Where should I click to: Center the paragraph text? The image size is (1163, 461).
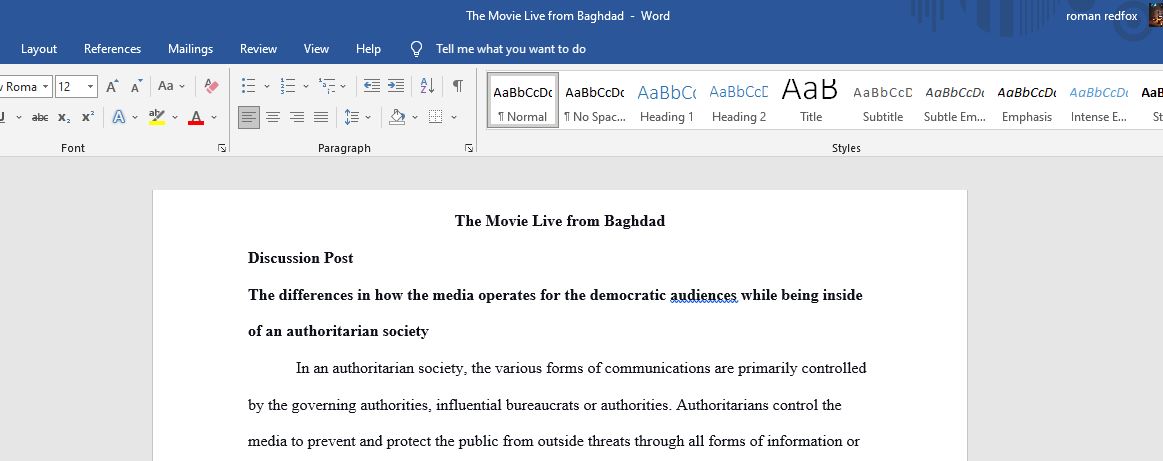click(273, 117)
